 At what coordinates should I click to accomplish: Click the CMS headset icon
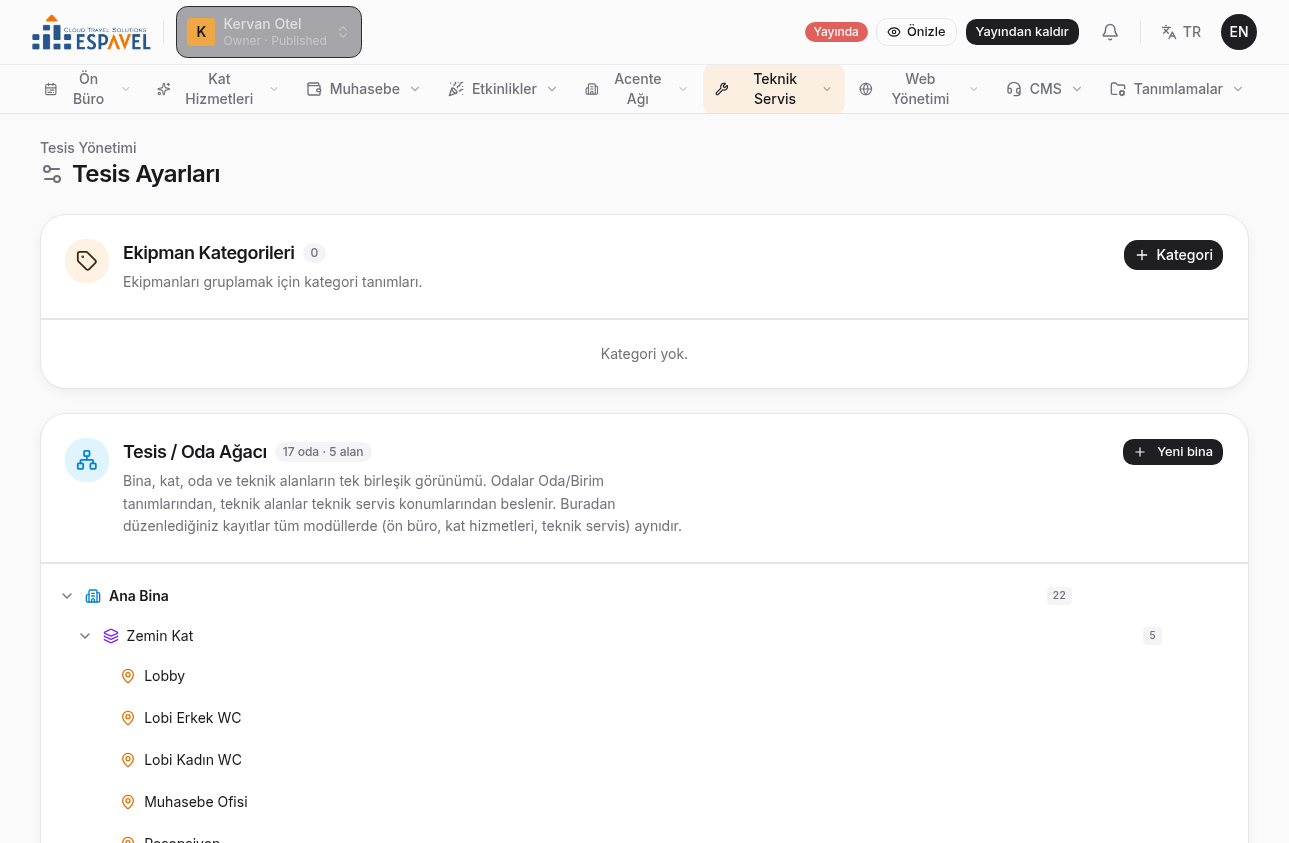click(x=1014, y=89)
